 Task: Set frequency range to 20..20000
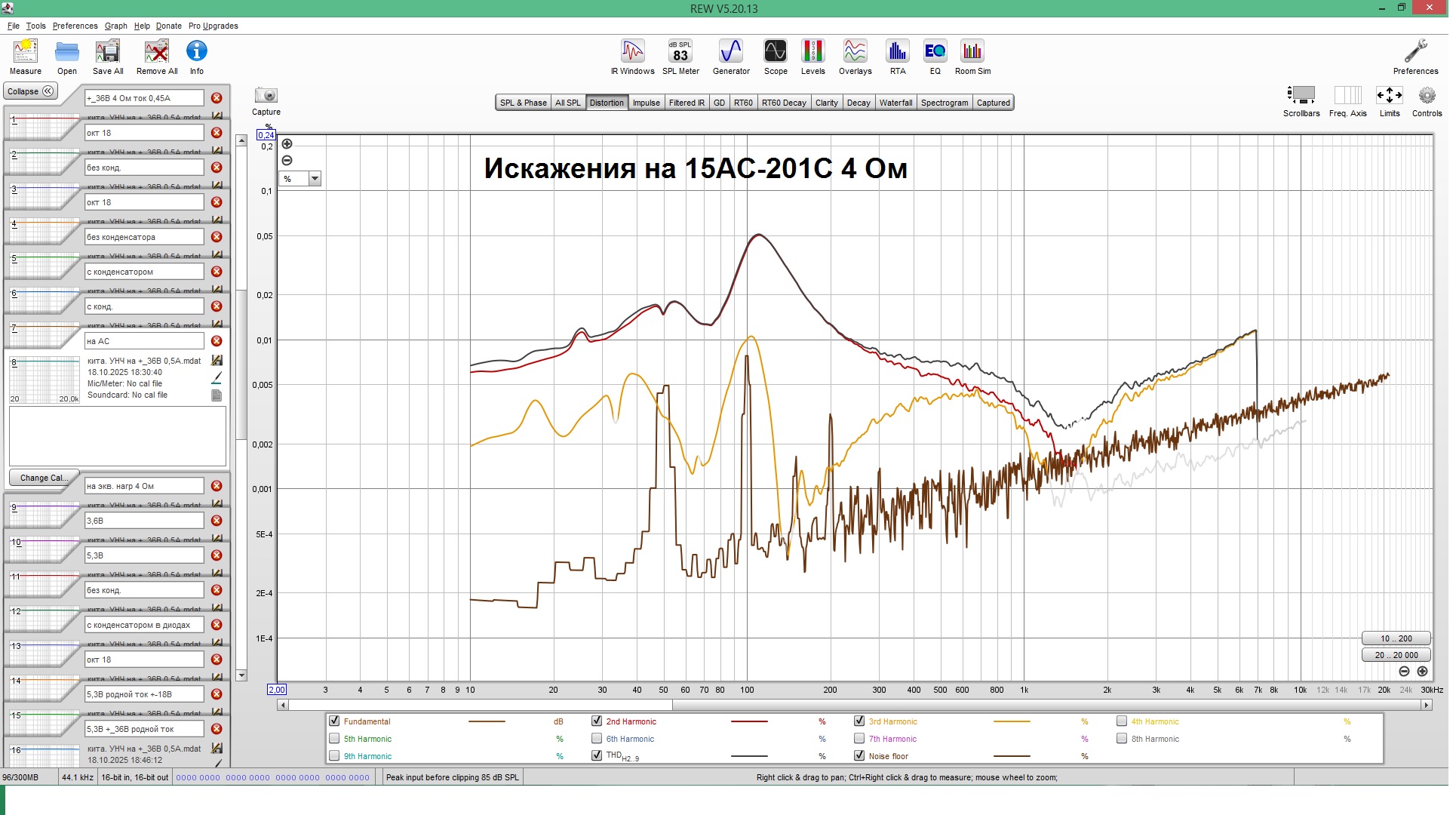click(x=1395, y=654)
